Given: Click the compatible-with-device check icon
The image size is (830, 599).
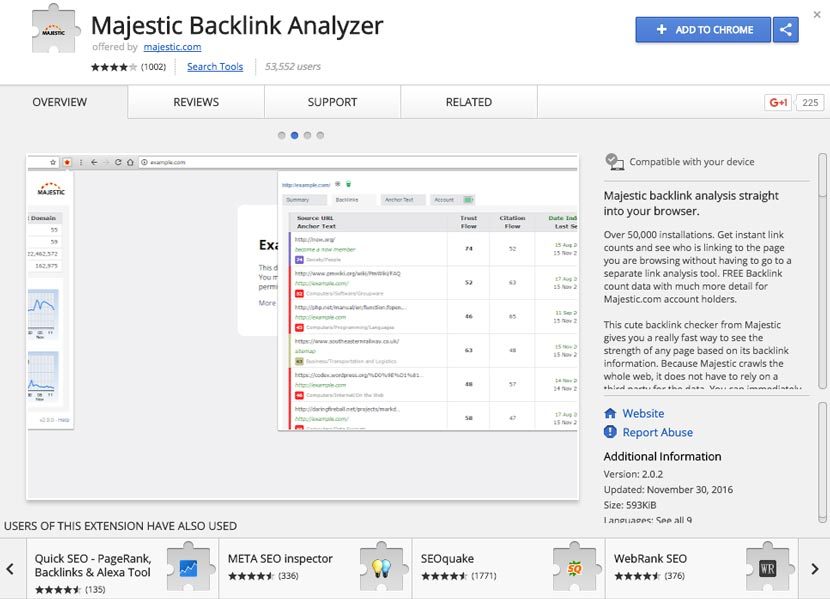Looking at the screenshot, I should click(x=614, y=162).
